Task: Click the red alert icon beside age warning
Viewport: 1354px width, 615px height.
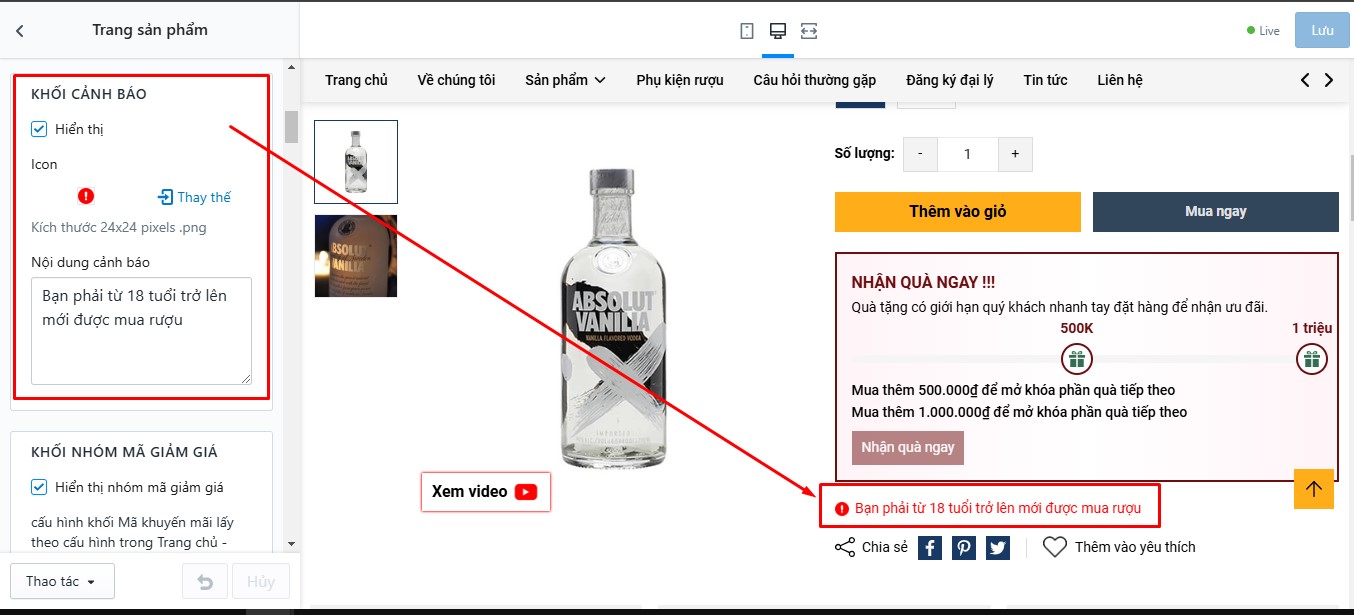Action: [x=842, y=508]
